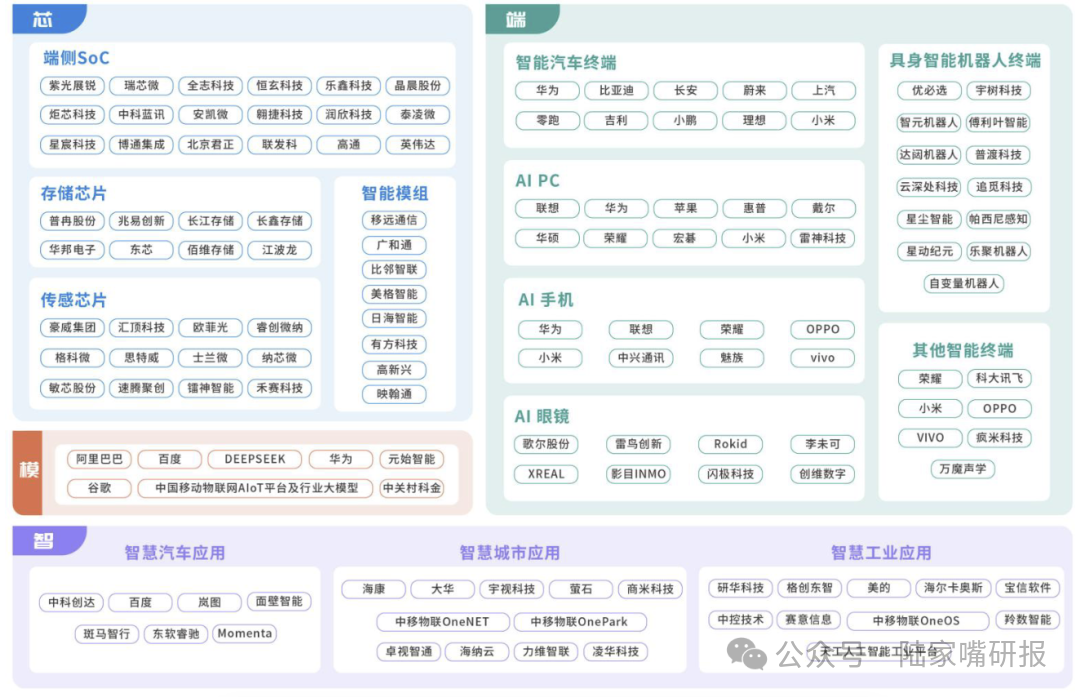Choose the Rokid tag under AI 眼镜
1080x697 pixels.
tap(730, 444)
